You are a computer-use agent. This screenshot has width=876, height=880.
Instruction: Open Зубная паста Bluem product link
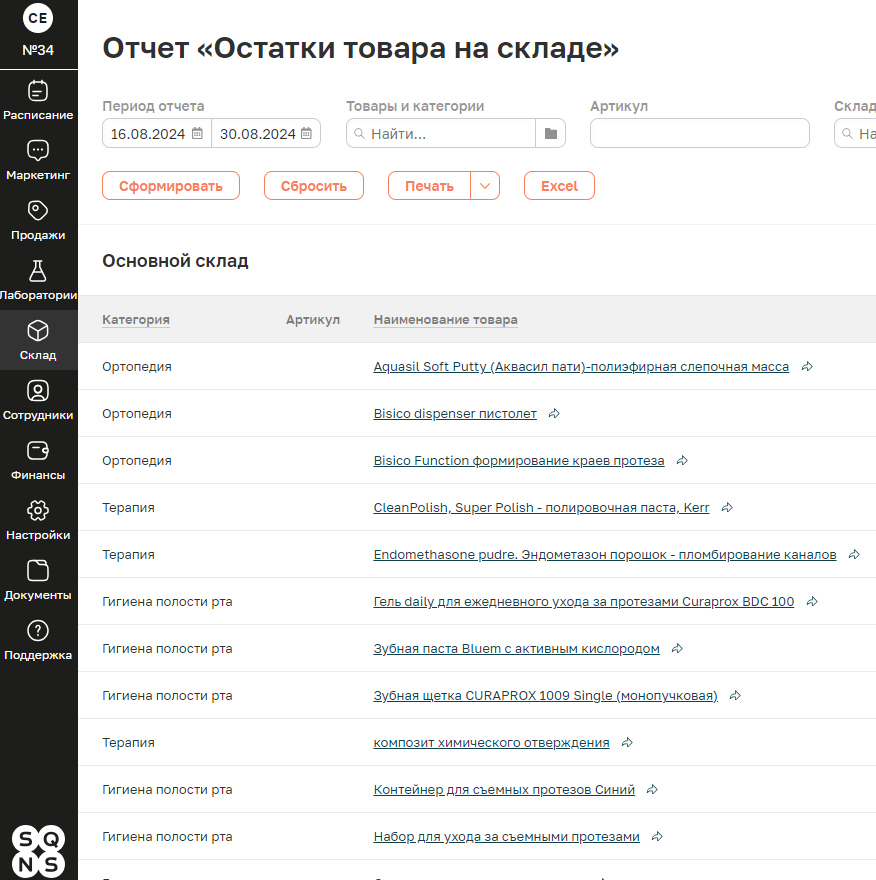coord(516,649)
